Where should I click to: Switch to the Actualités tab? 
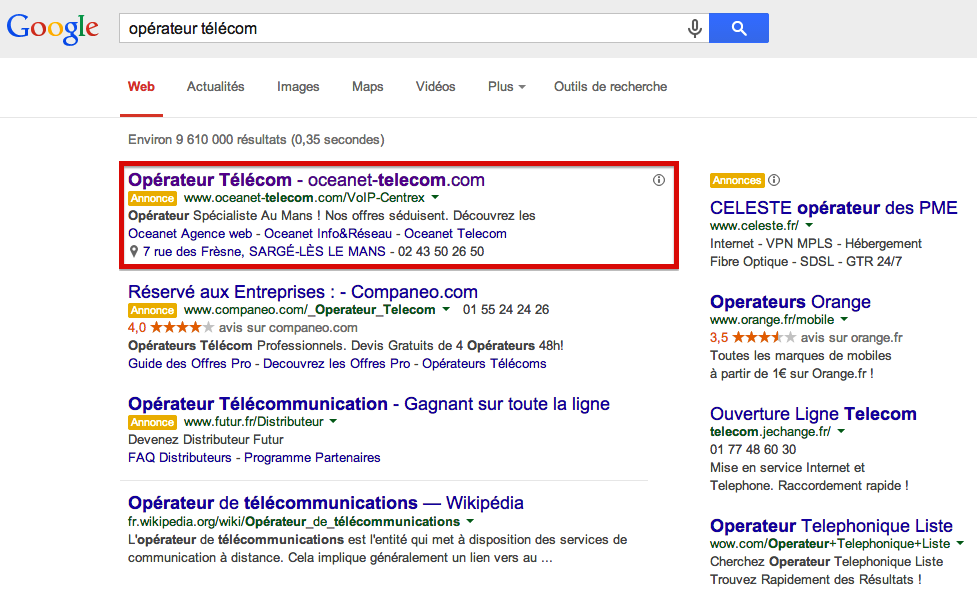pos(216,87)
